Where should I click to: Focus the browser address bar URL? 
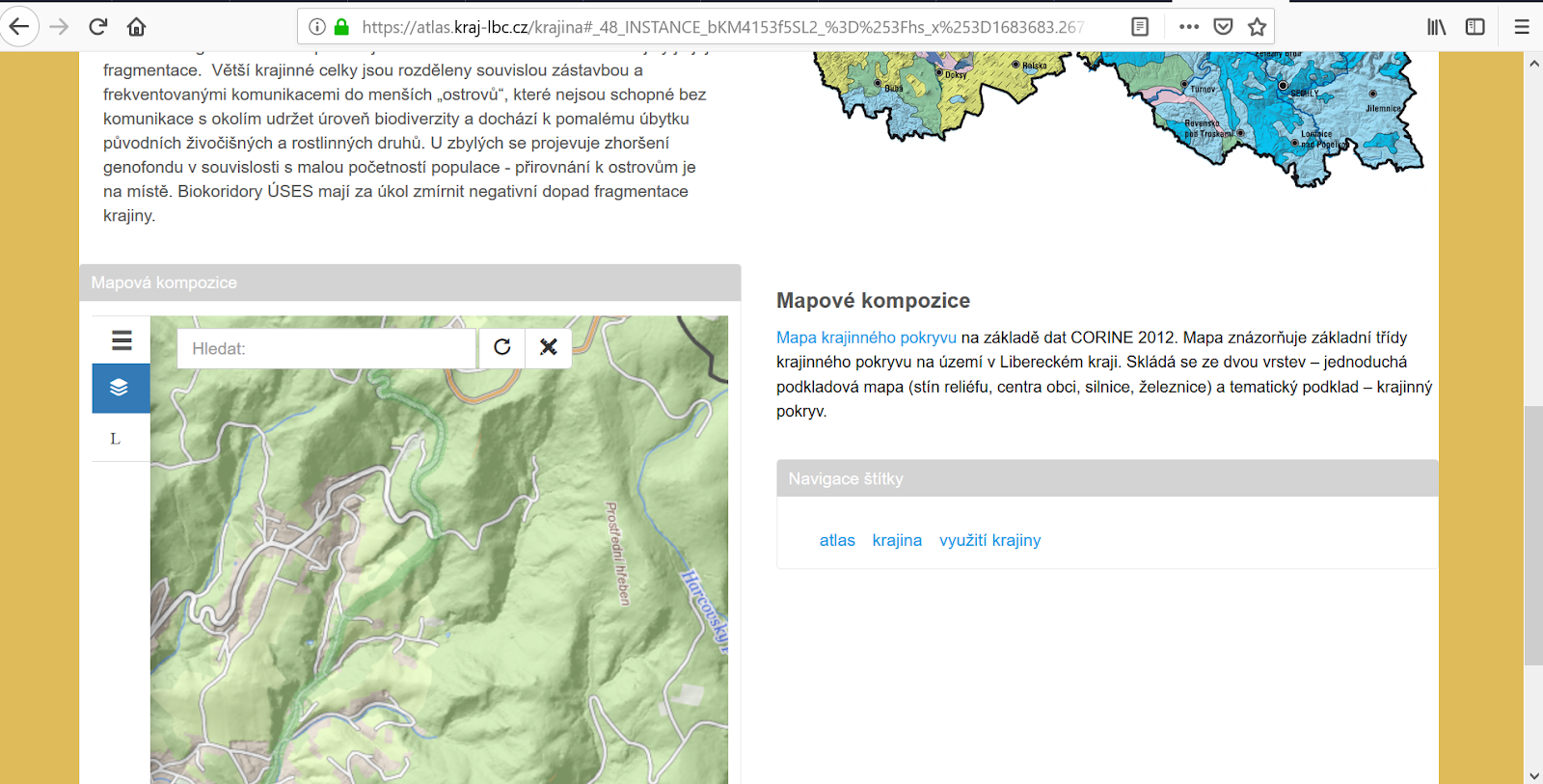click(x=723, y=27)
